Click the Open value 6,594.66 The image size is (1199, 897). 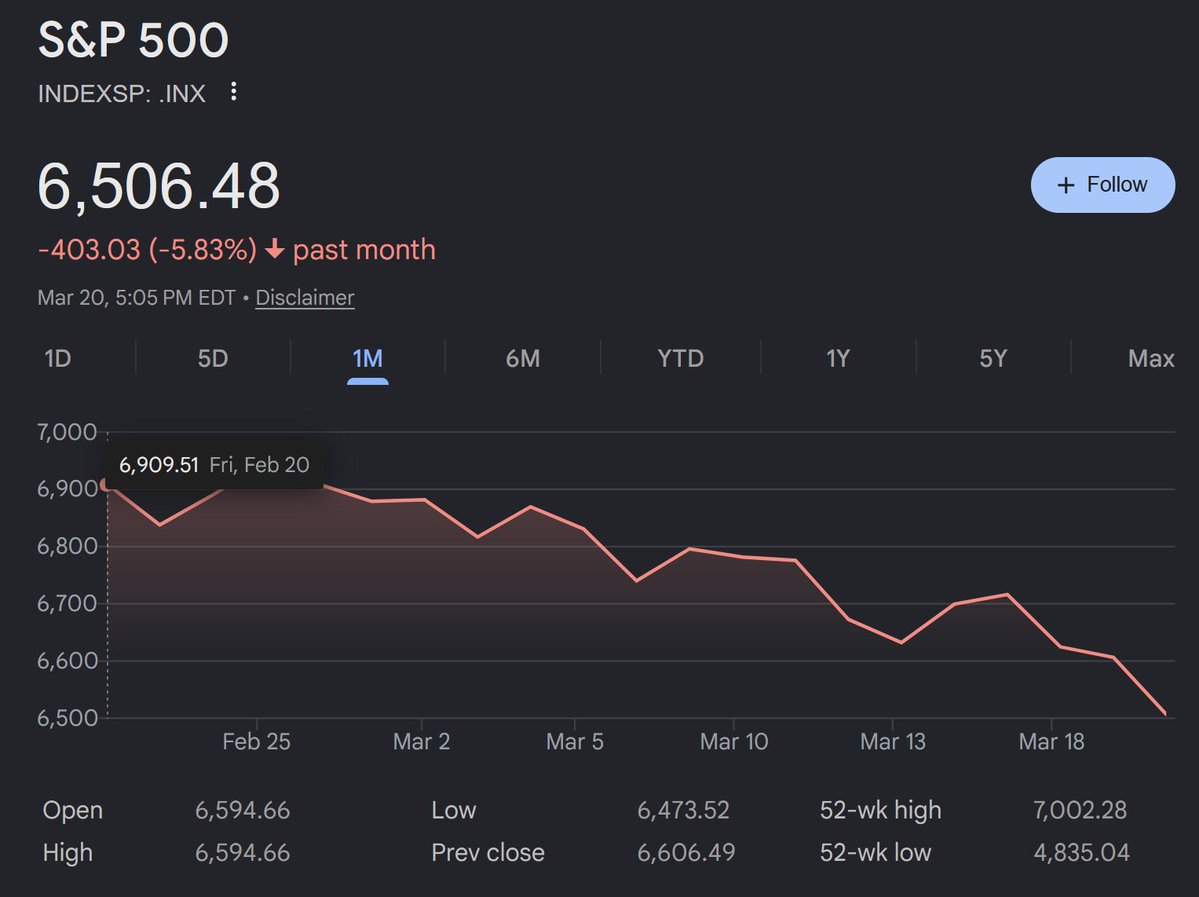pyautogui.click(x=242, y=810)
